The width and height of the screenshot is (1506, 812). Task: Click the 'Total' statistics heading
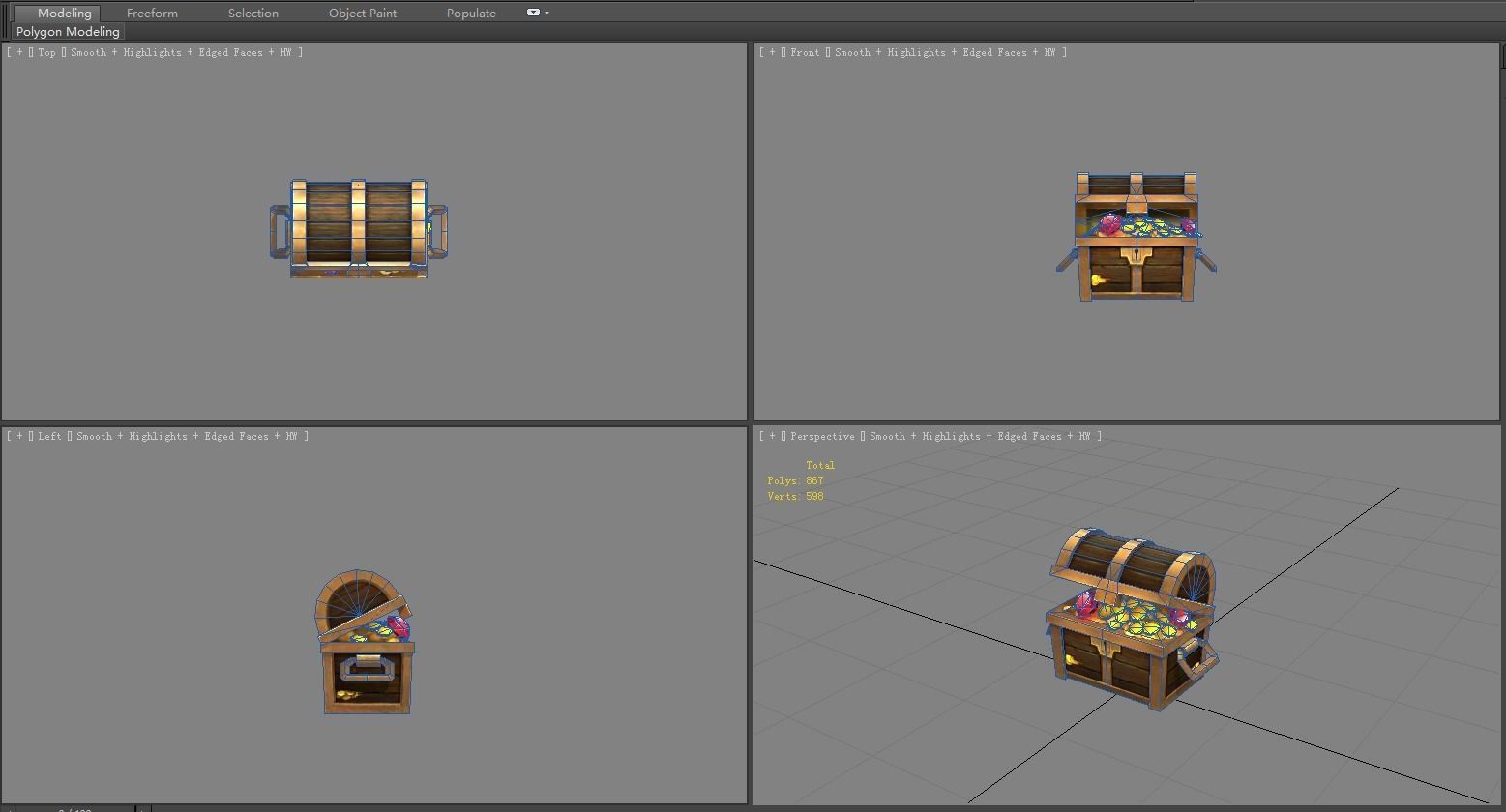point(820,465)
